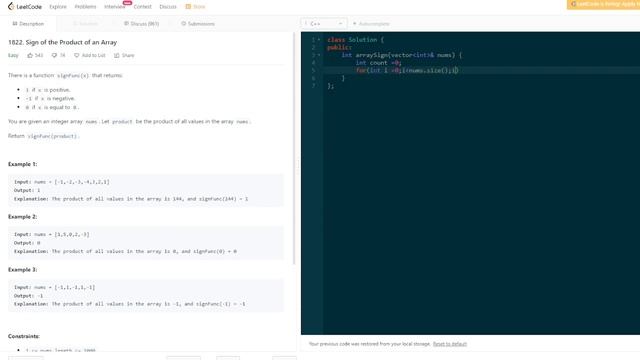Click the comment count icon
The image size is (640, 360).
tap(54, 55)
